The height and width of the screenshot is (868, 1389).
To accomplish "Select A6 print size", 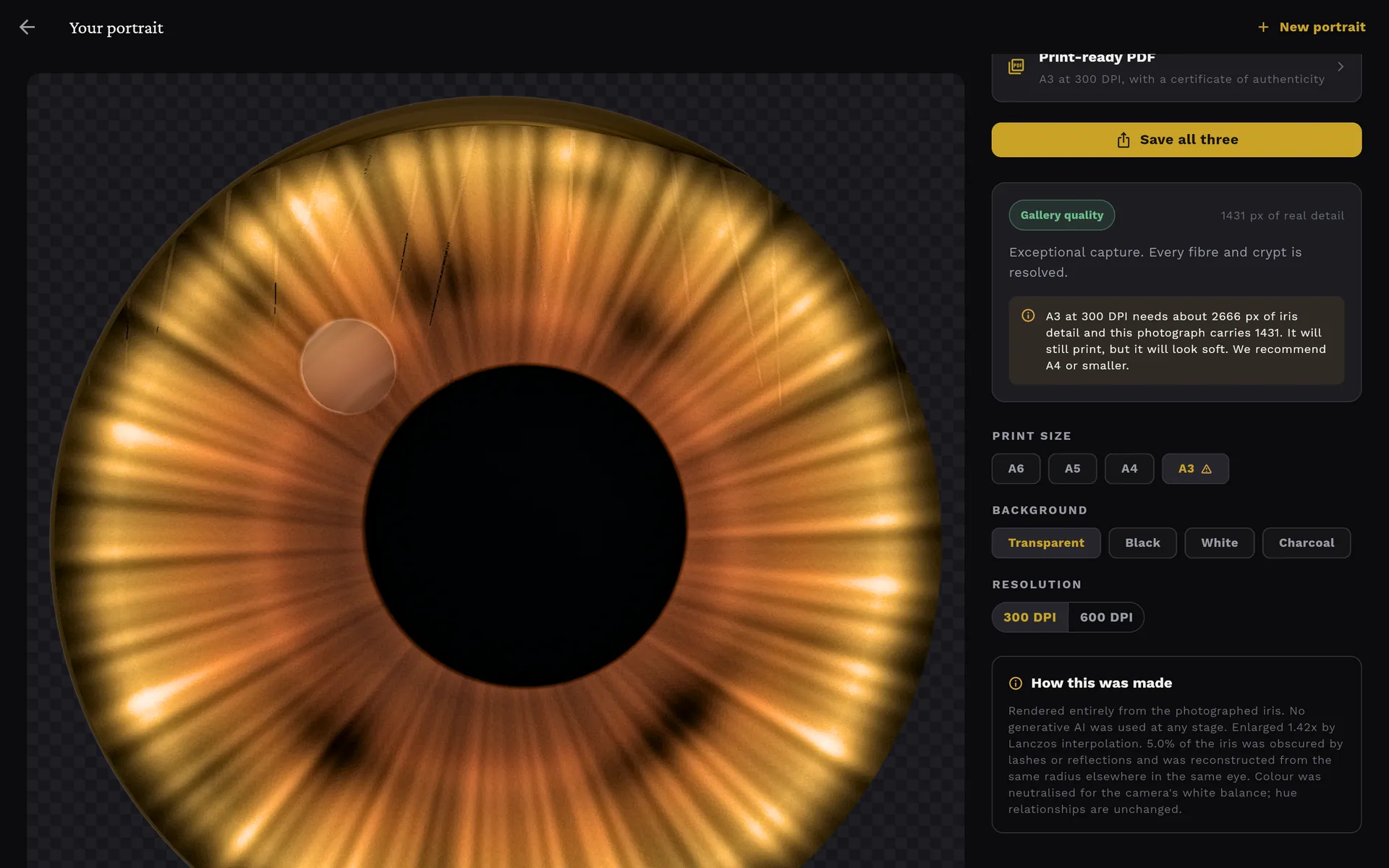I will point(1016,469).
